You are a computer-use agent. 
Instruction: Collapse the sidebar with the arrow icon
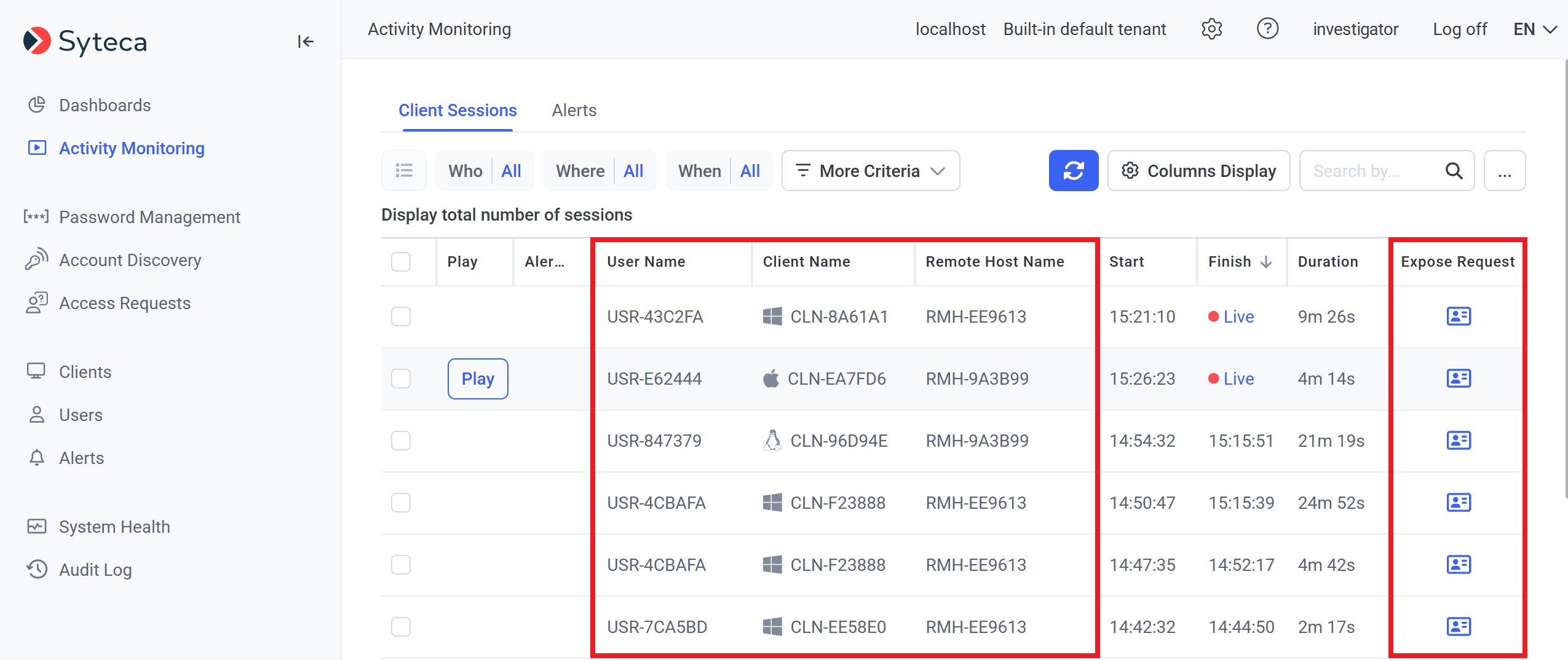(x=306, y=42)
